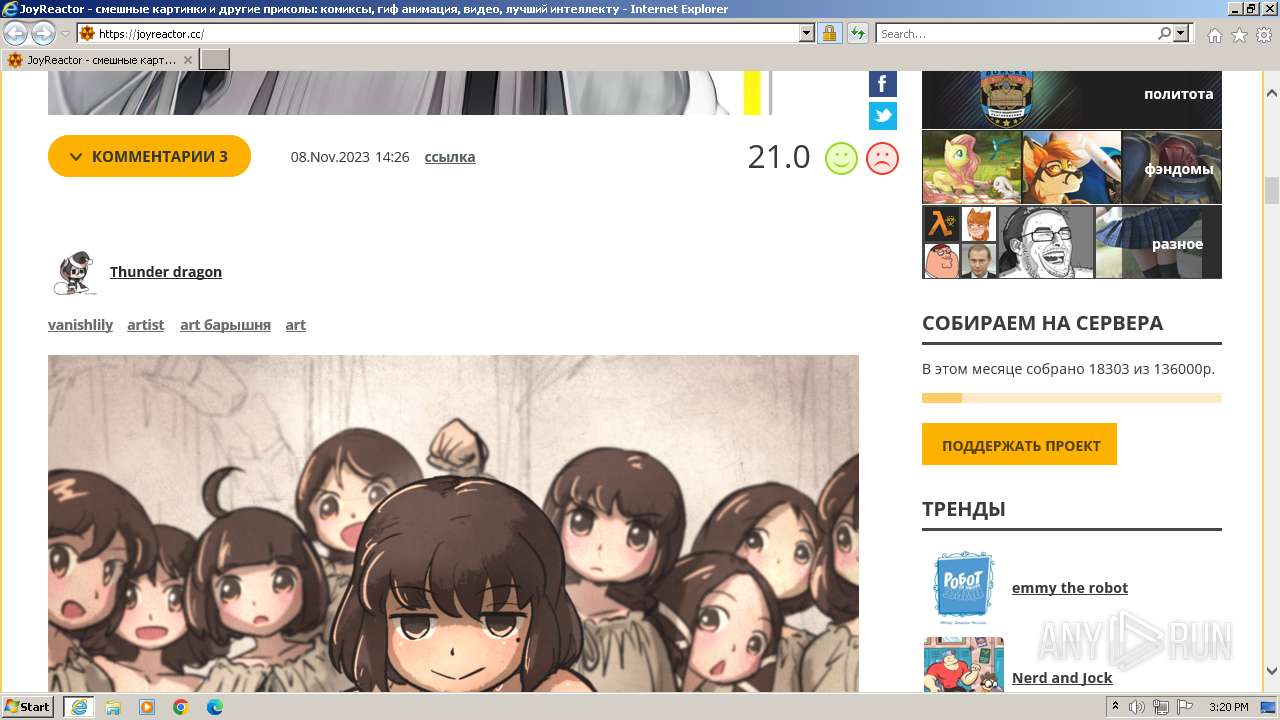Click the emmy the robot trend thumbnail
The image size is (1280, 720).
(x=963, y=588)
